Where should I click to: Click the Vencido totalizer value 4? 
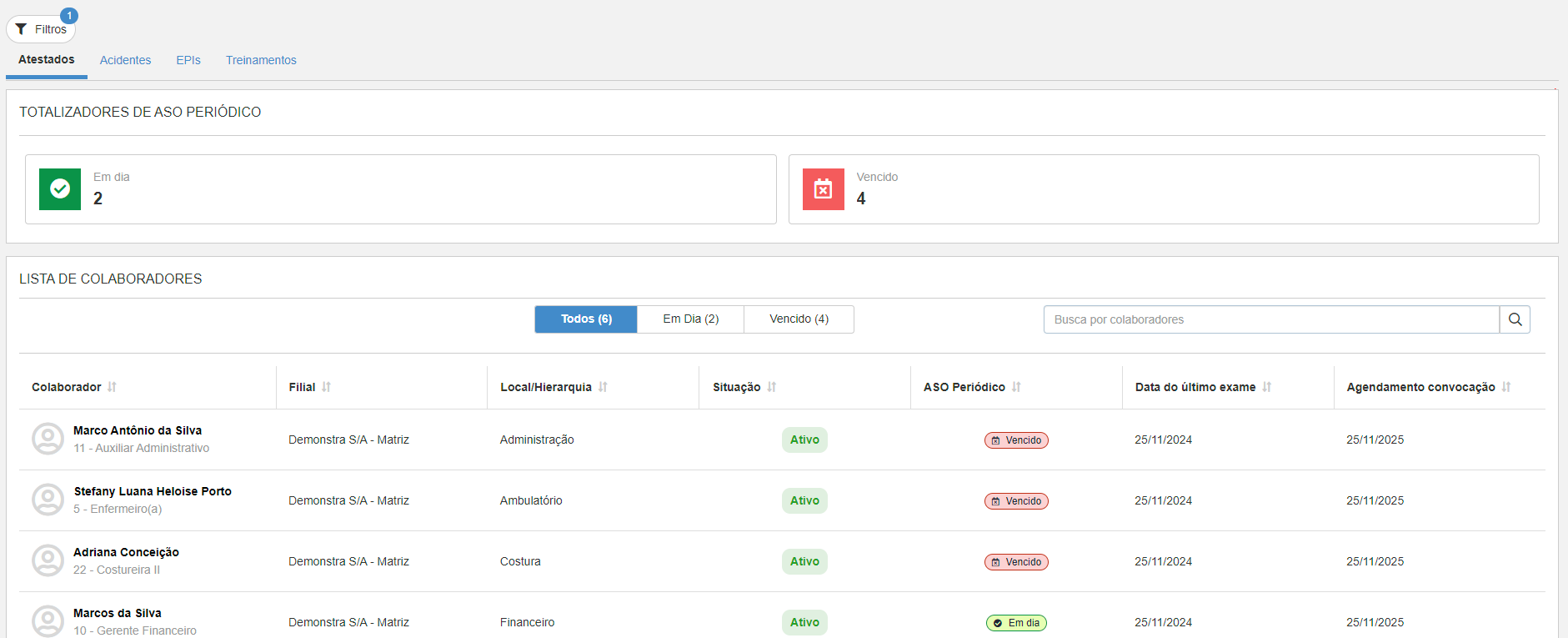(861, 198)
